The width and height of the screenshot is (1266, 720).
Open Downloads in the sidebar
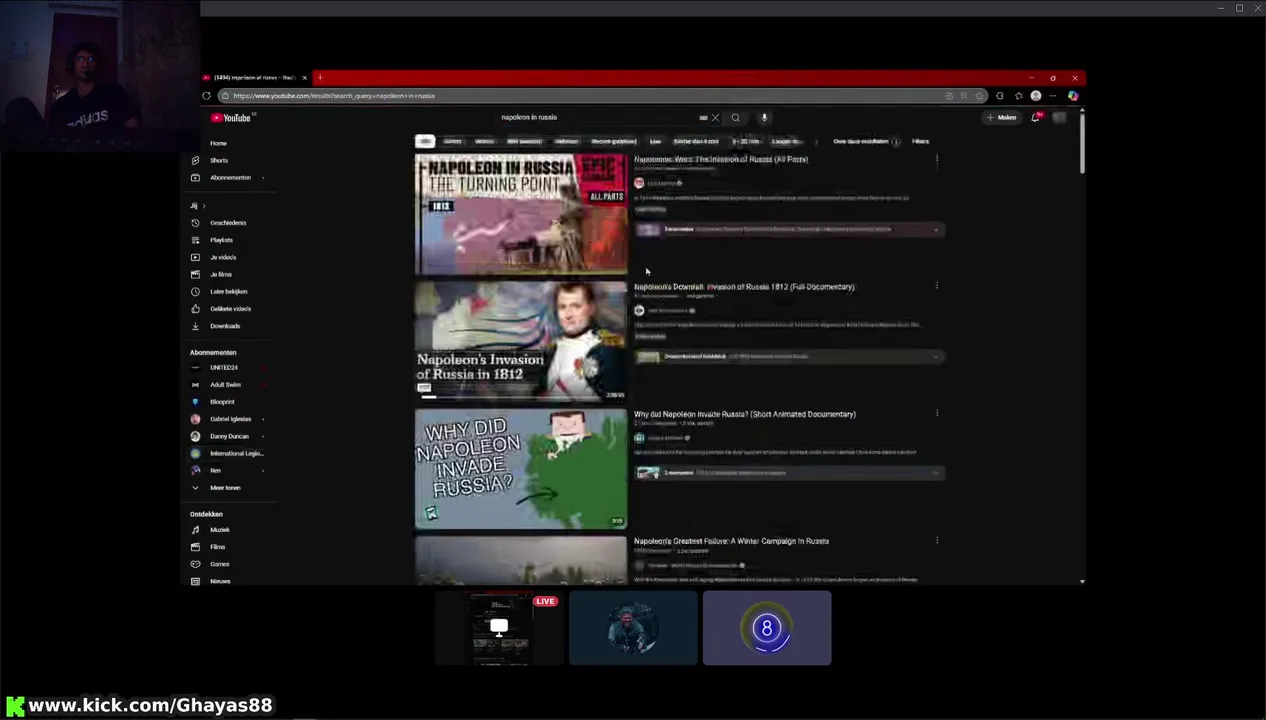(x=225, y=326)
